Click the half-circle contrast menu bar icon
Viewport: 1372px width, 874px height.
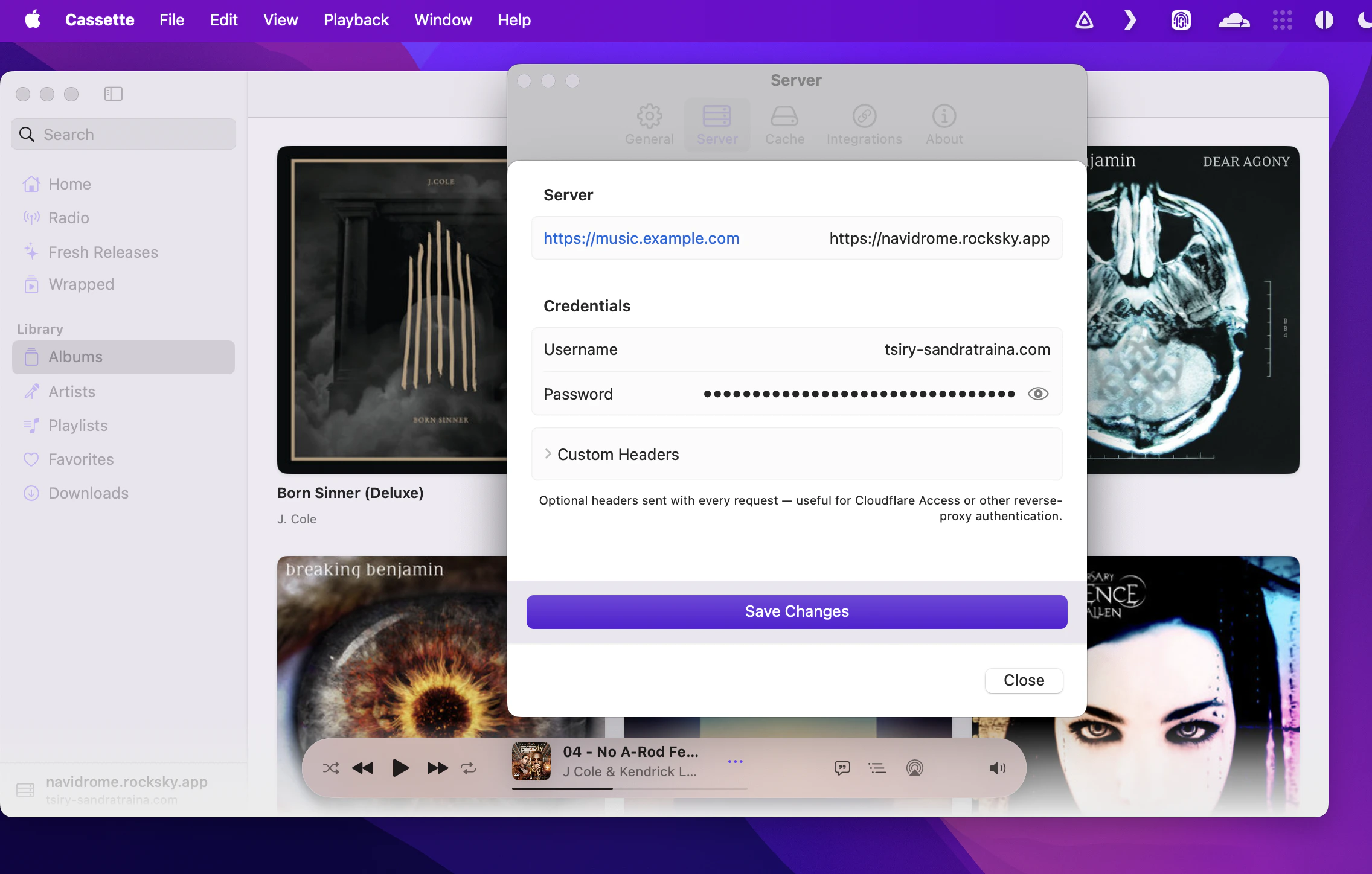(1324, 20)
